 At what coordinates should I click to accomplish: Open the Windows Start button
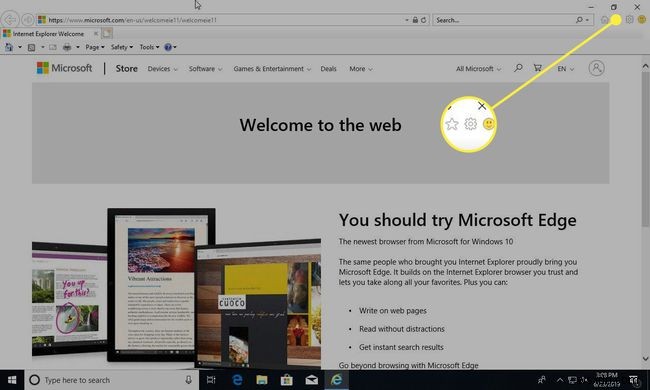click(x=12, y=380)
